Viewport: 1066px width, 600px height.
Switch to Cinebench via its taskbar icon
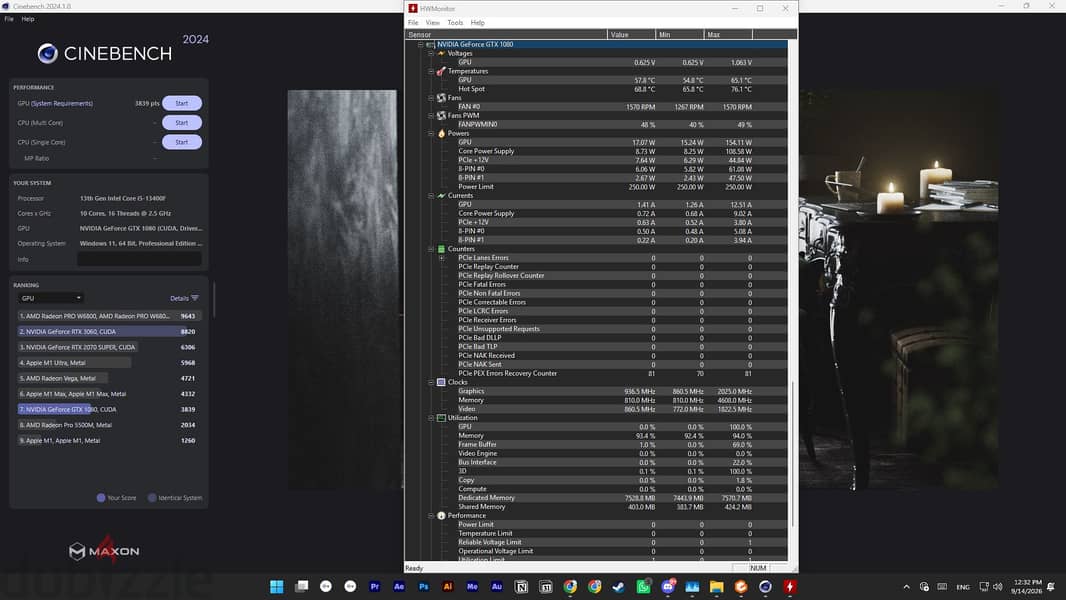(x=766, y=586)
